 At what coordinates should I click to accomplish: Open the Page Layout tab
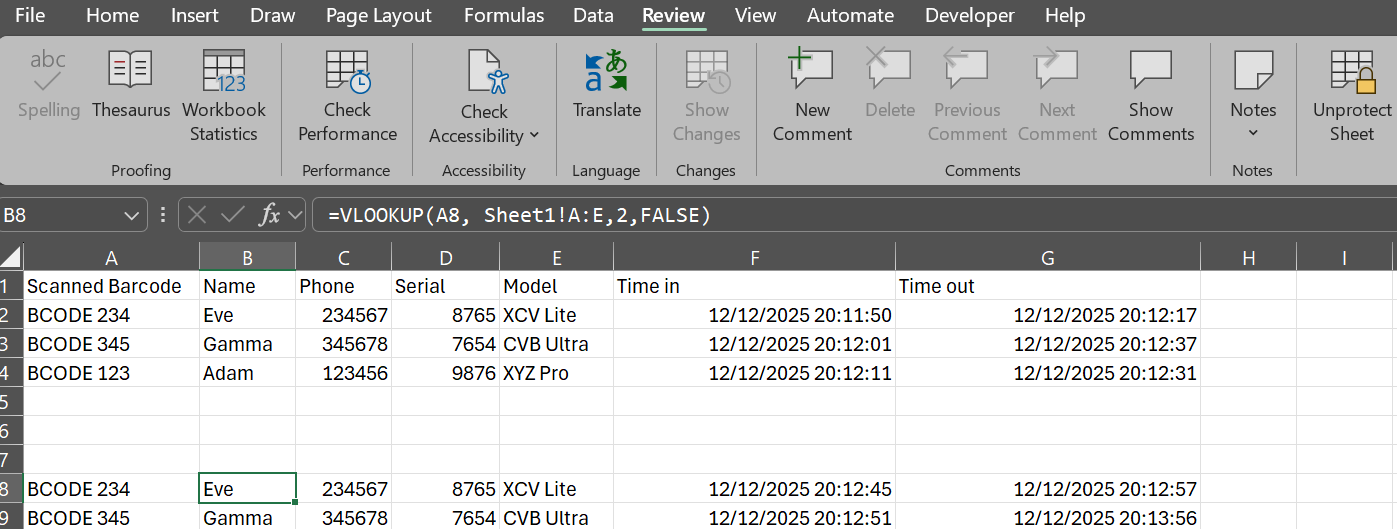click(x=379, y=16)
